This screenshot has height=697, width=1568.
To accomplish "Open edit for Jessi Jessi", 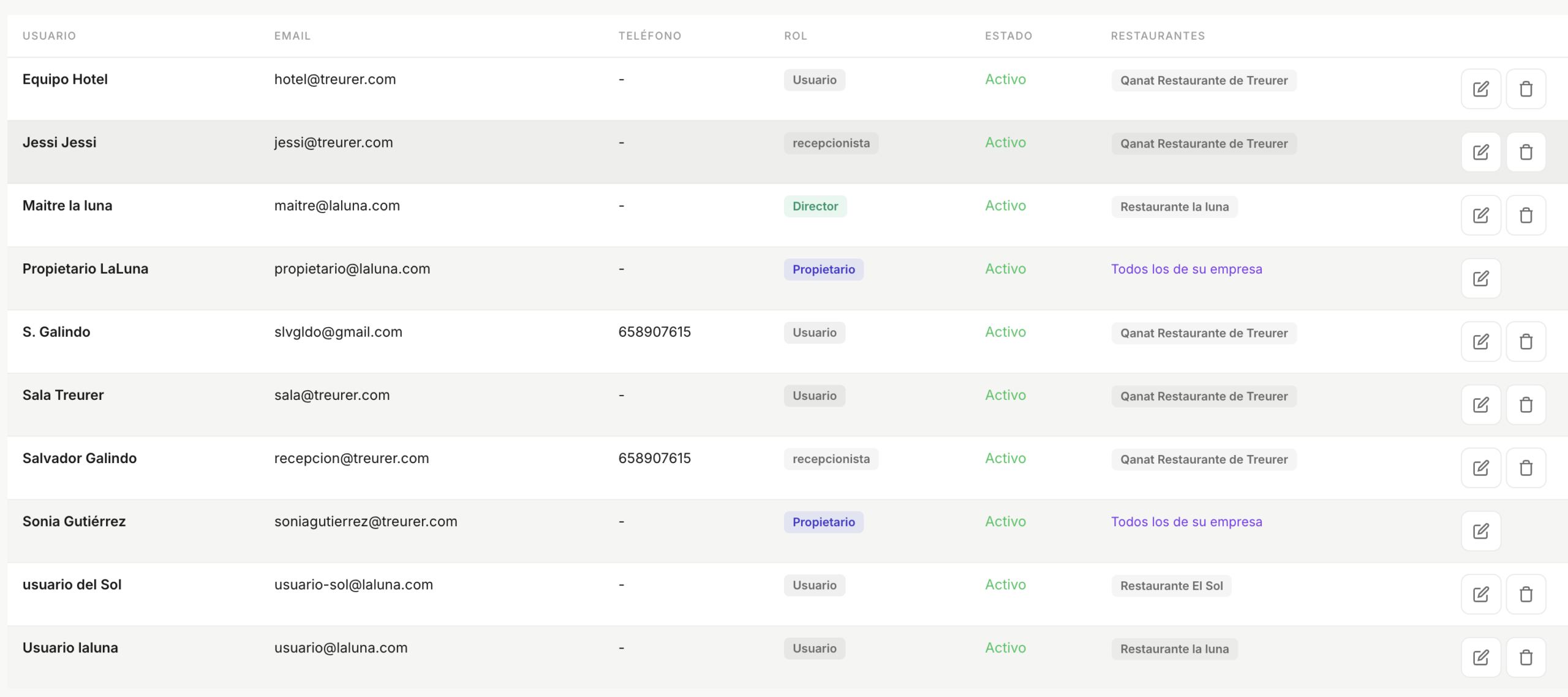I will point(1480,152).
